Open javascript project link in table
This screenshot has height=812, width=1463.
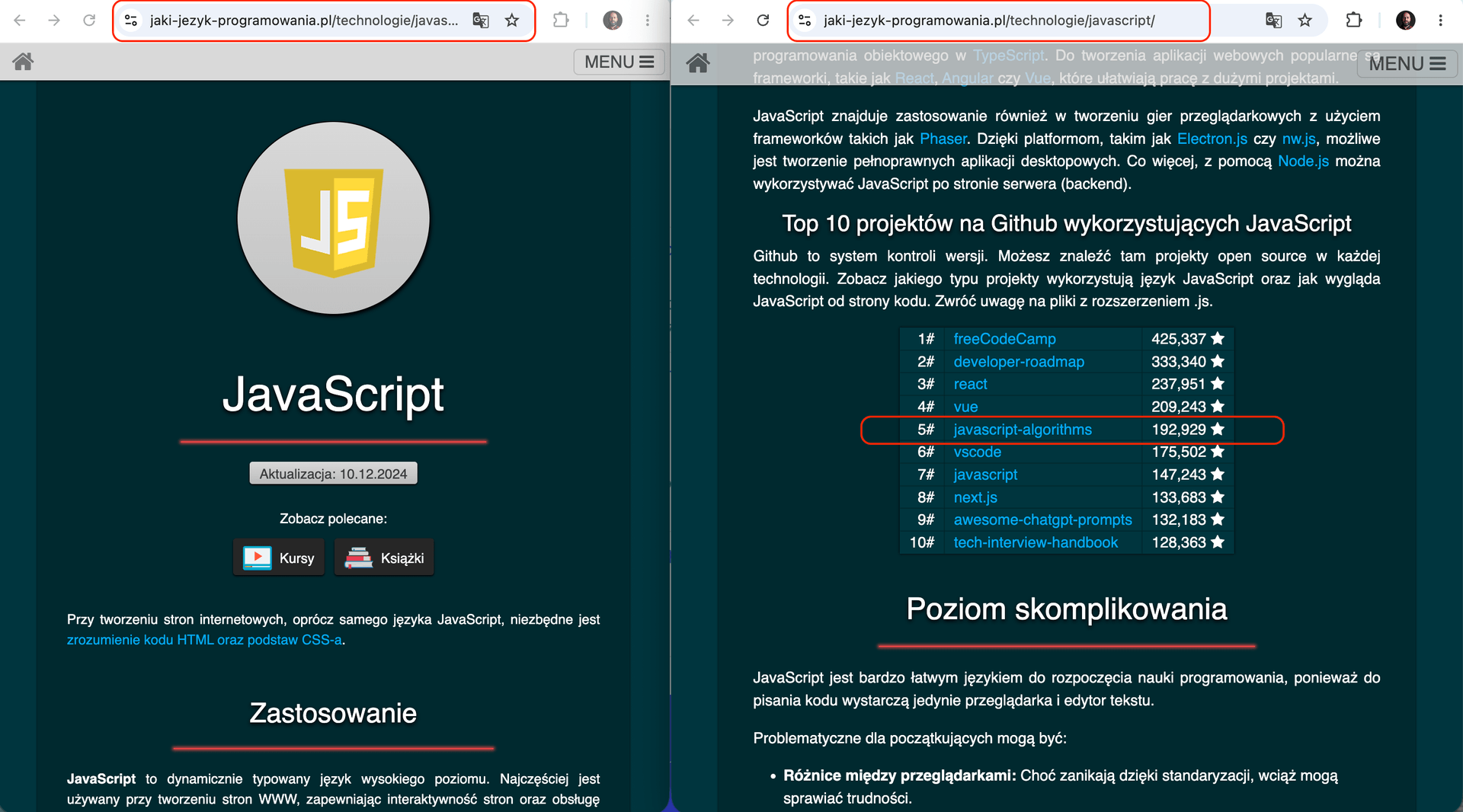[985, 475]
